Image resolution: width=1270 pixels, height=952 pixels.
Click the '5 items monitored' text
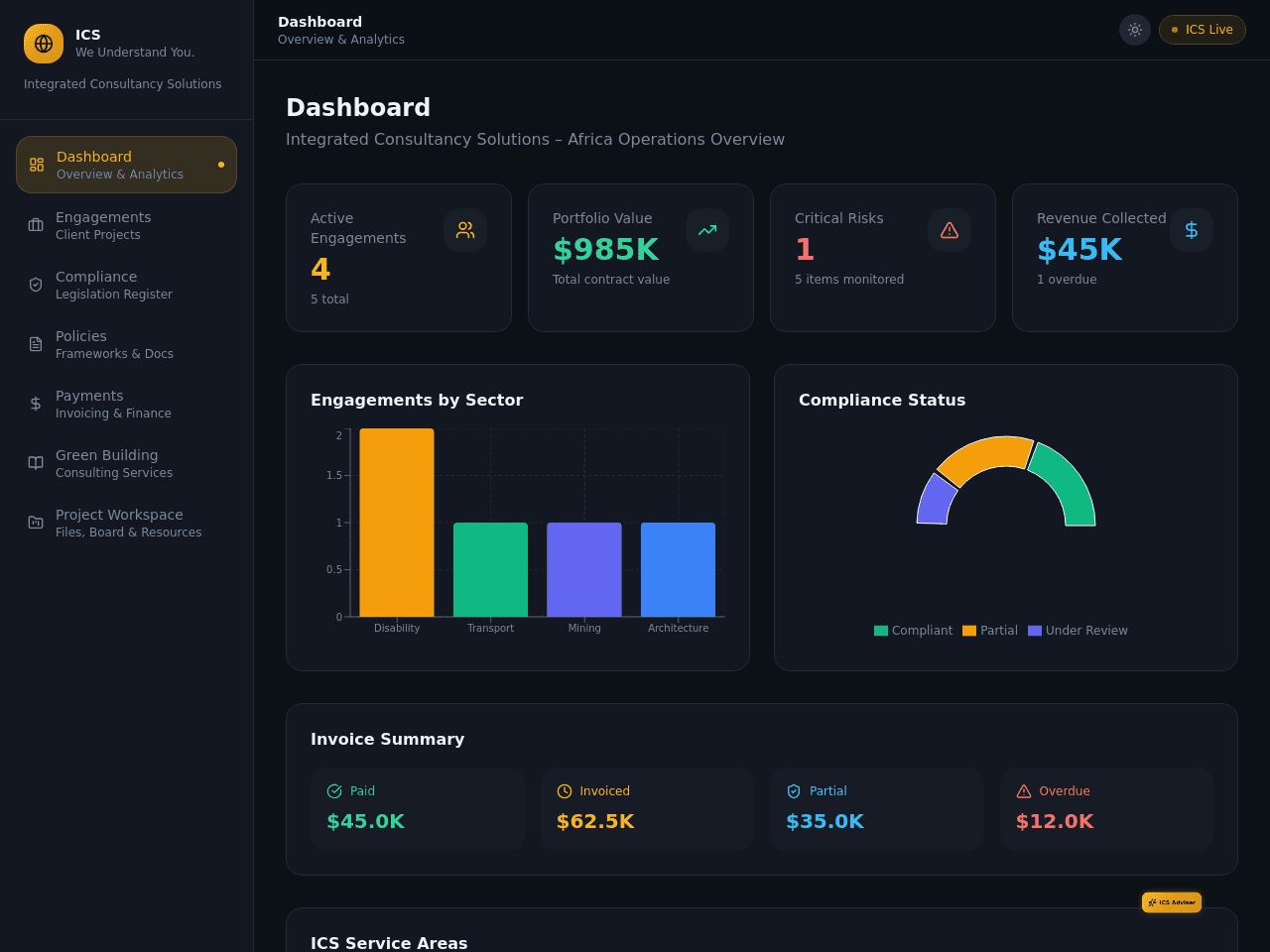tap(849, 280)
